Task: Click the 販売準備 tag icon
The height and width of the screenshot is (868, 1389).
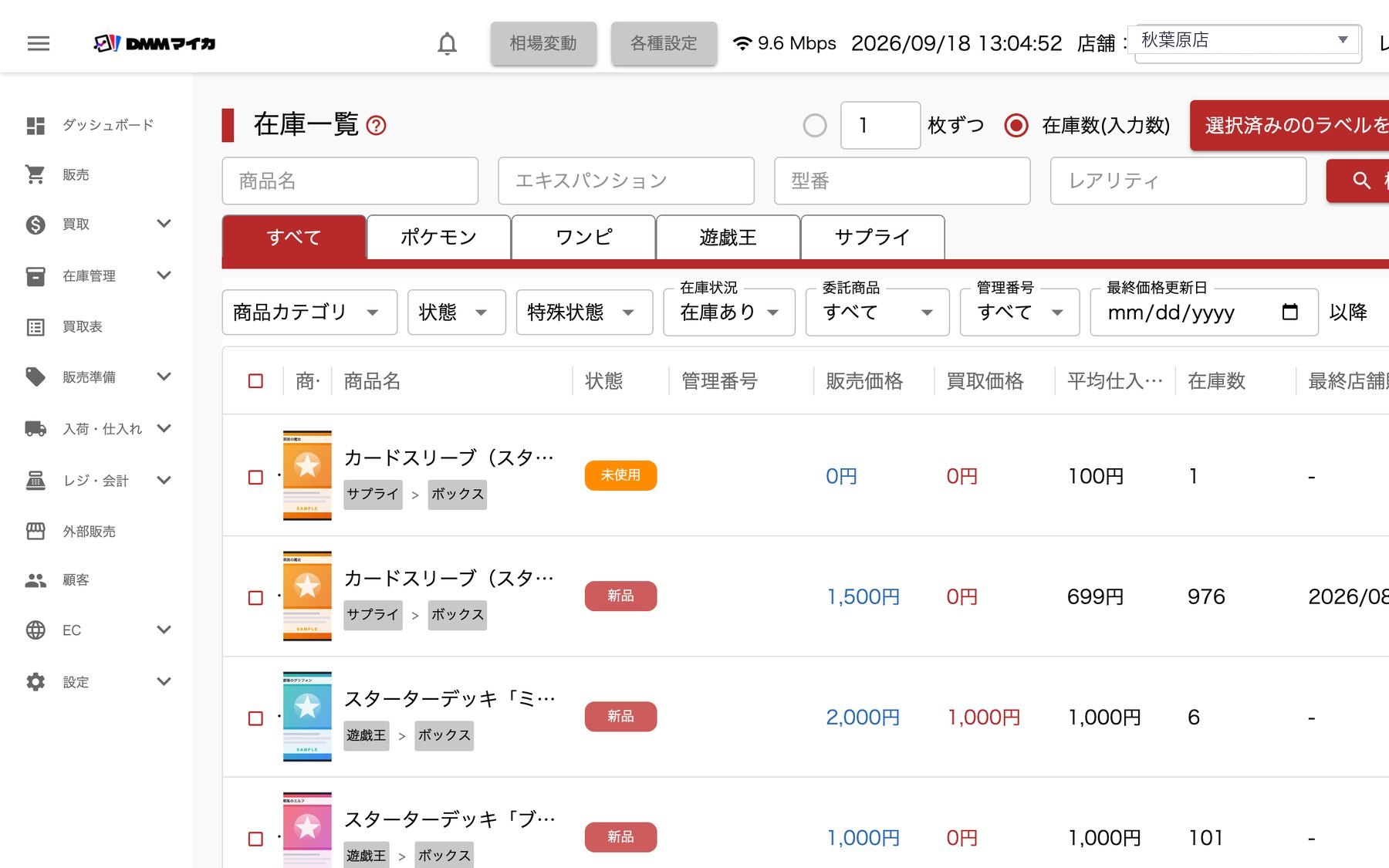Action: tap(35, 377)
